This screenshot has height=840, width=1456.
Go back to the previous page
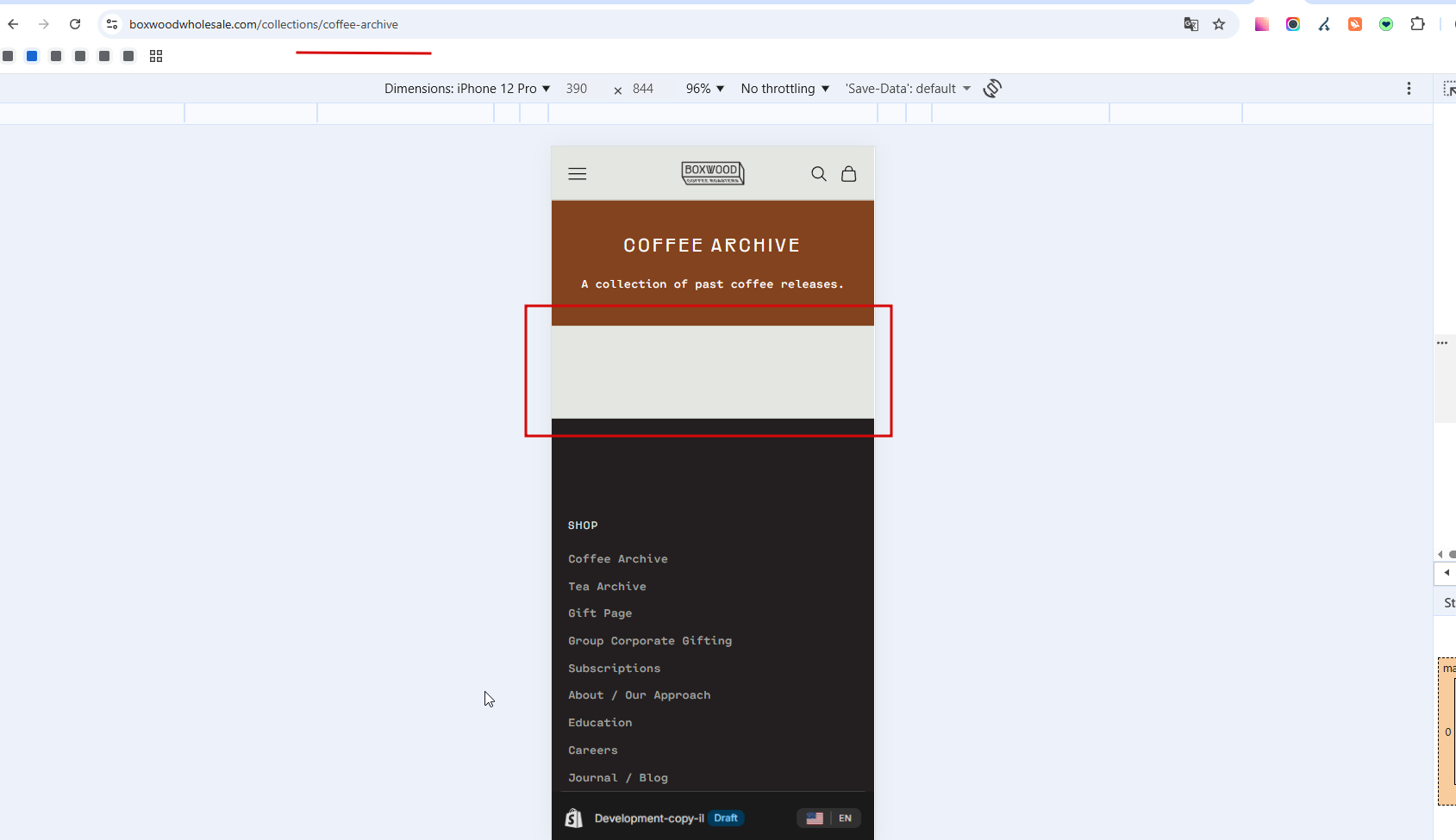13,24
